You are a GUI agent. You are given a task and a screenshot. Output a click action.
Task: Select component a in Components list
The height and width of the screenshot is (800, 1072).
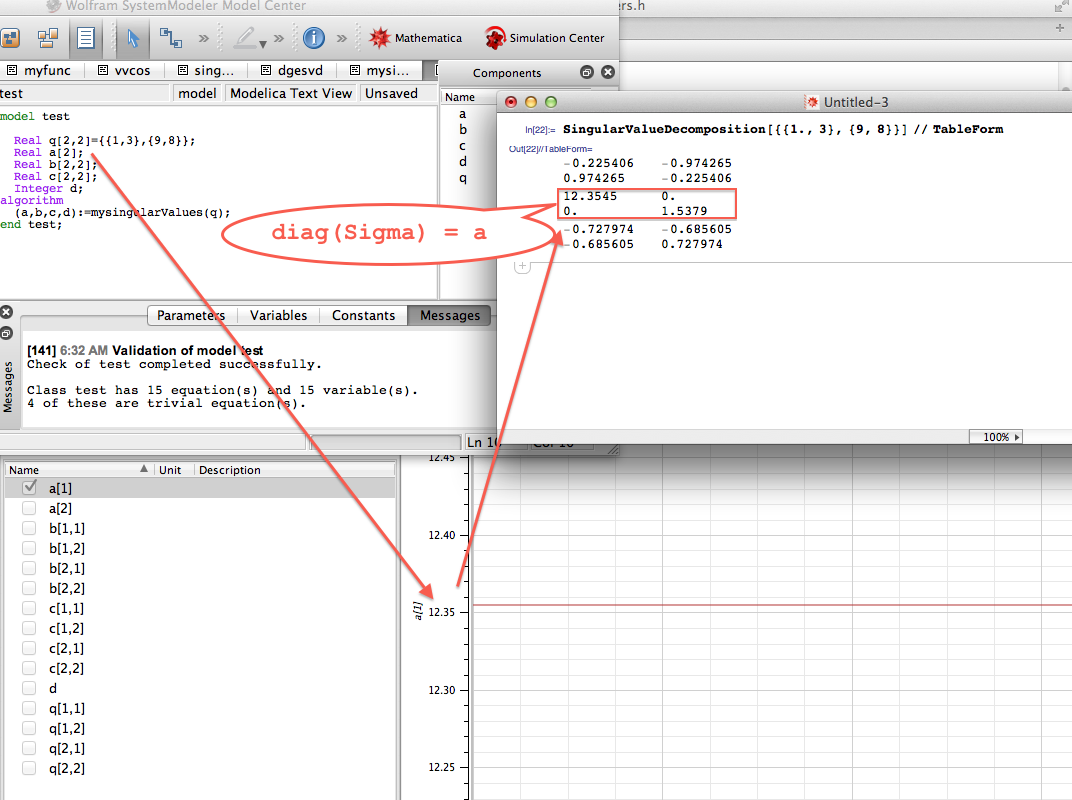point(463,114)
